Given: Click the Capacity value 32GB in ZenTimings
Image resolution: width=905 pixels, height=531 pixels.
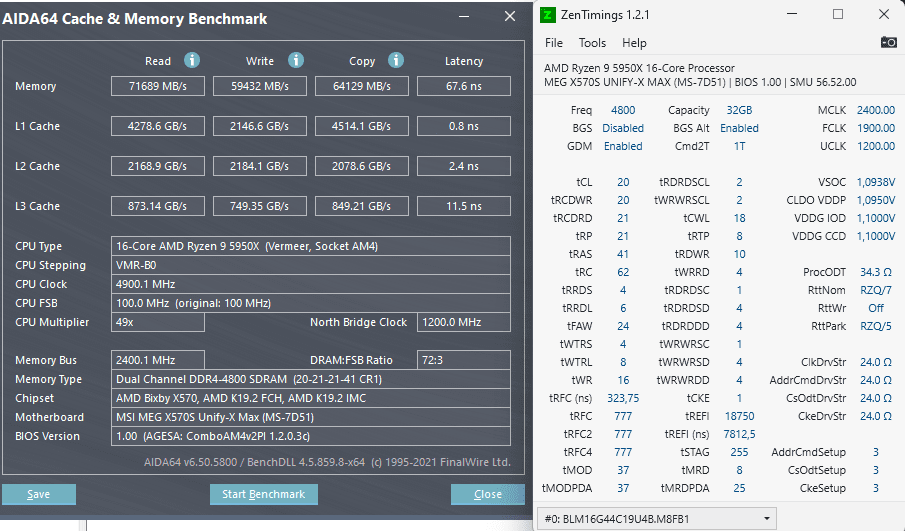Looking at the screenshot, I should click(x=739, y=110).
